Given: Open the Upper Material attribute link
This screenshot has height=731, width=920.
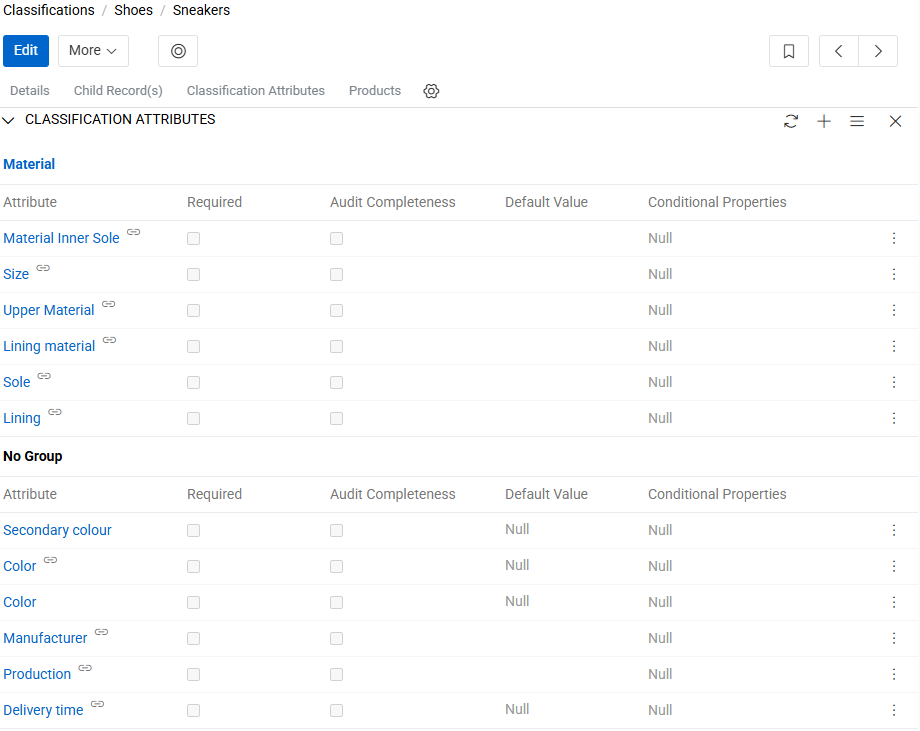Looking at the screenshot, I should pyautogui.click(x=49, y=311).
